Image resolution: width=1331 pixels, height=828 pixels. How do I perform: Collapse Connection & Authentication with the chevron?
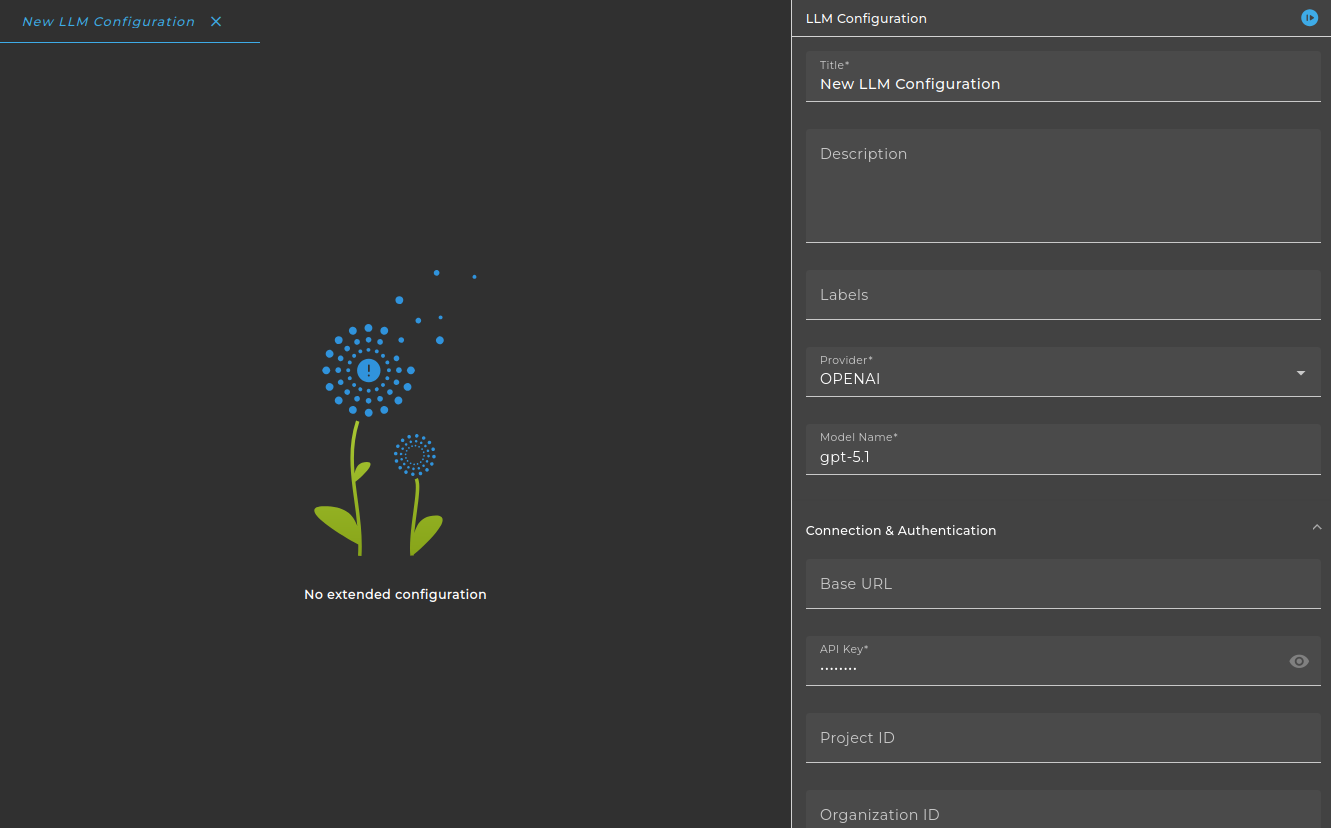[1316, 527]
